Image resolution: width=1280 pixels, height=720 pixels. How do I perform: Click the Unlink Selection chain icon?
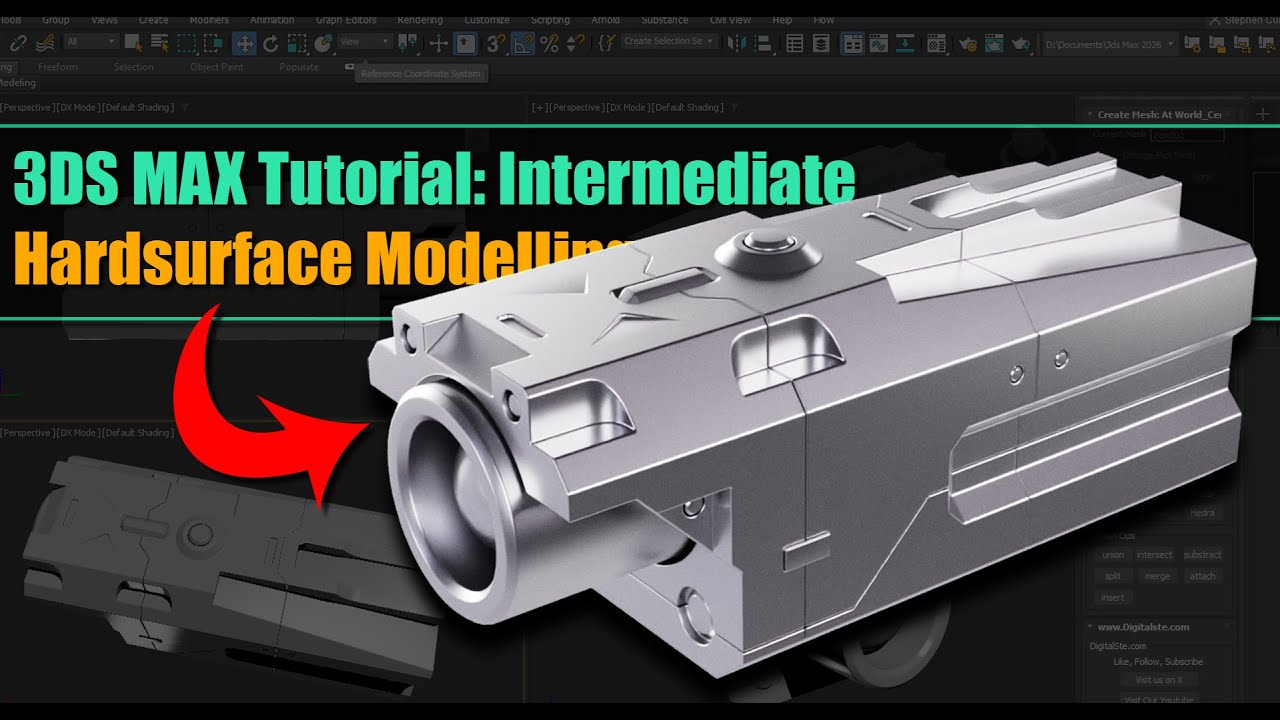[17, 43]
